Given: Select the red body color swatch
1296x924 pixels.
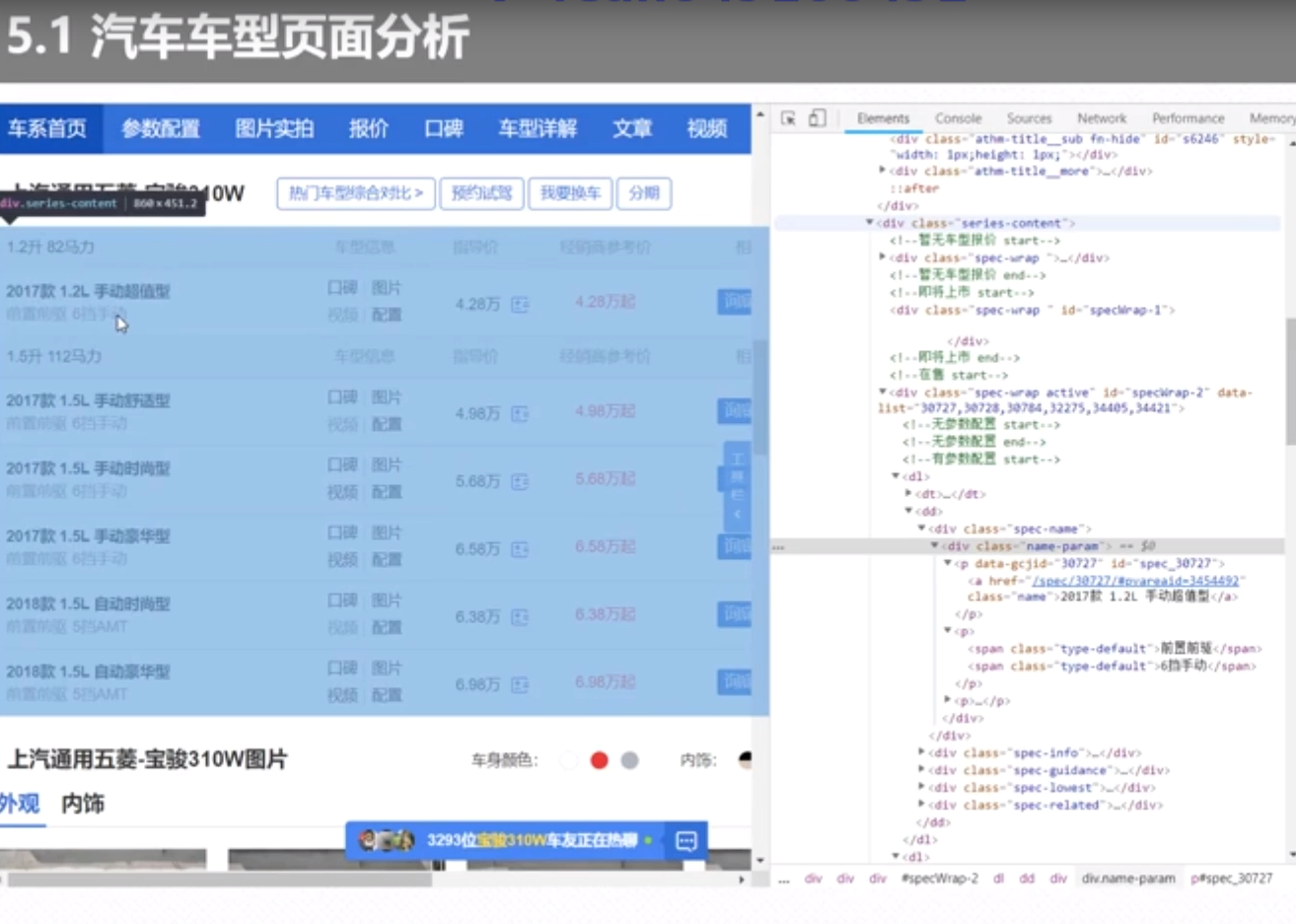Looking at the screenshot, I should [x=599, y=760].
